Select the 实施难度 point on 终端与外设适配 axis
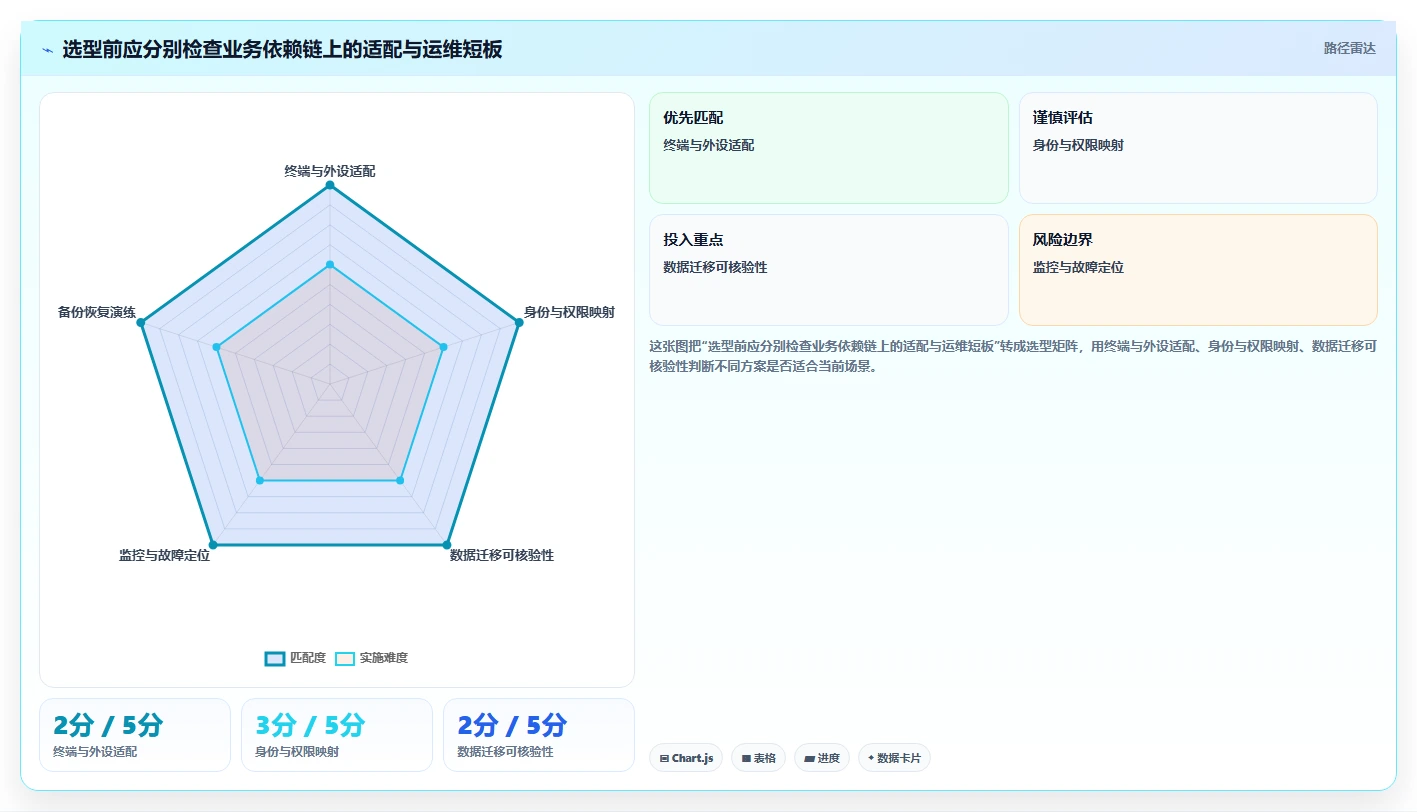1417x812 pixels. (x=330, y=264)
